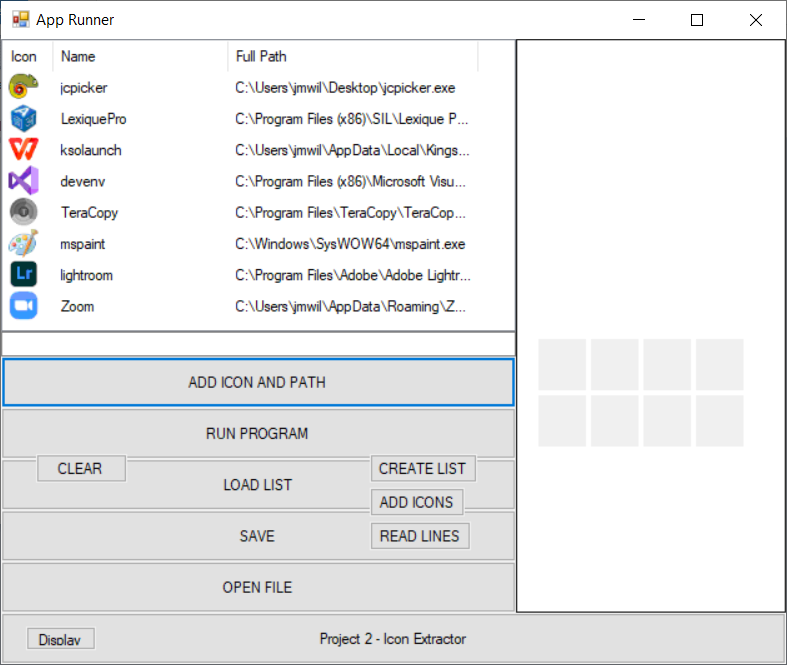Click the Display button
Screen dimensions: 787x665
coord(60,639)
